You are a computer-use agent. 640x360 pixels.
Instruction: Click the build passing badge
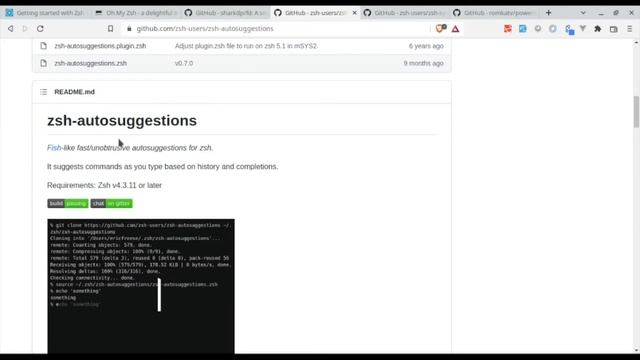(68, 203)
